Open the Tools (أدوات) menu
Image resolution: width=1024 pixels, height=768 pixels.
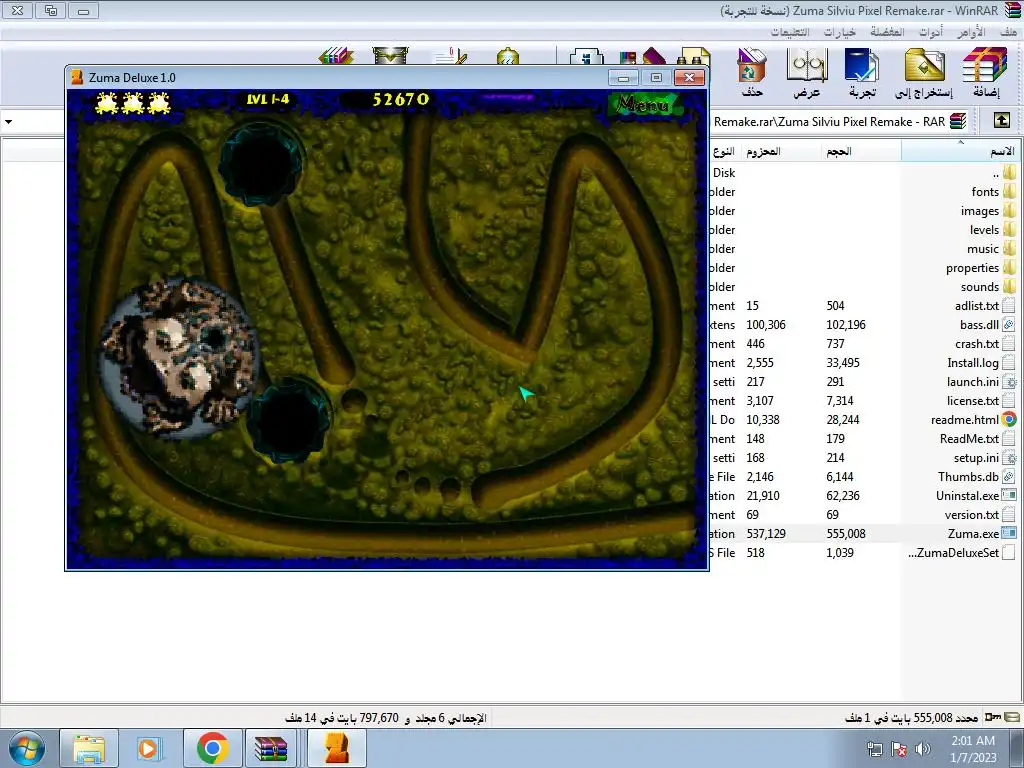(x=931, y=31)
